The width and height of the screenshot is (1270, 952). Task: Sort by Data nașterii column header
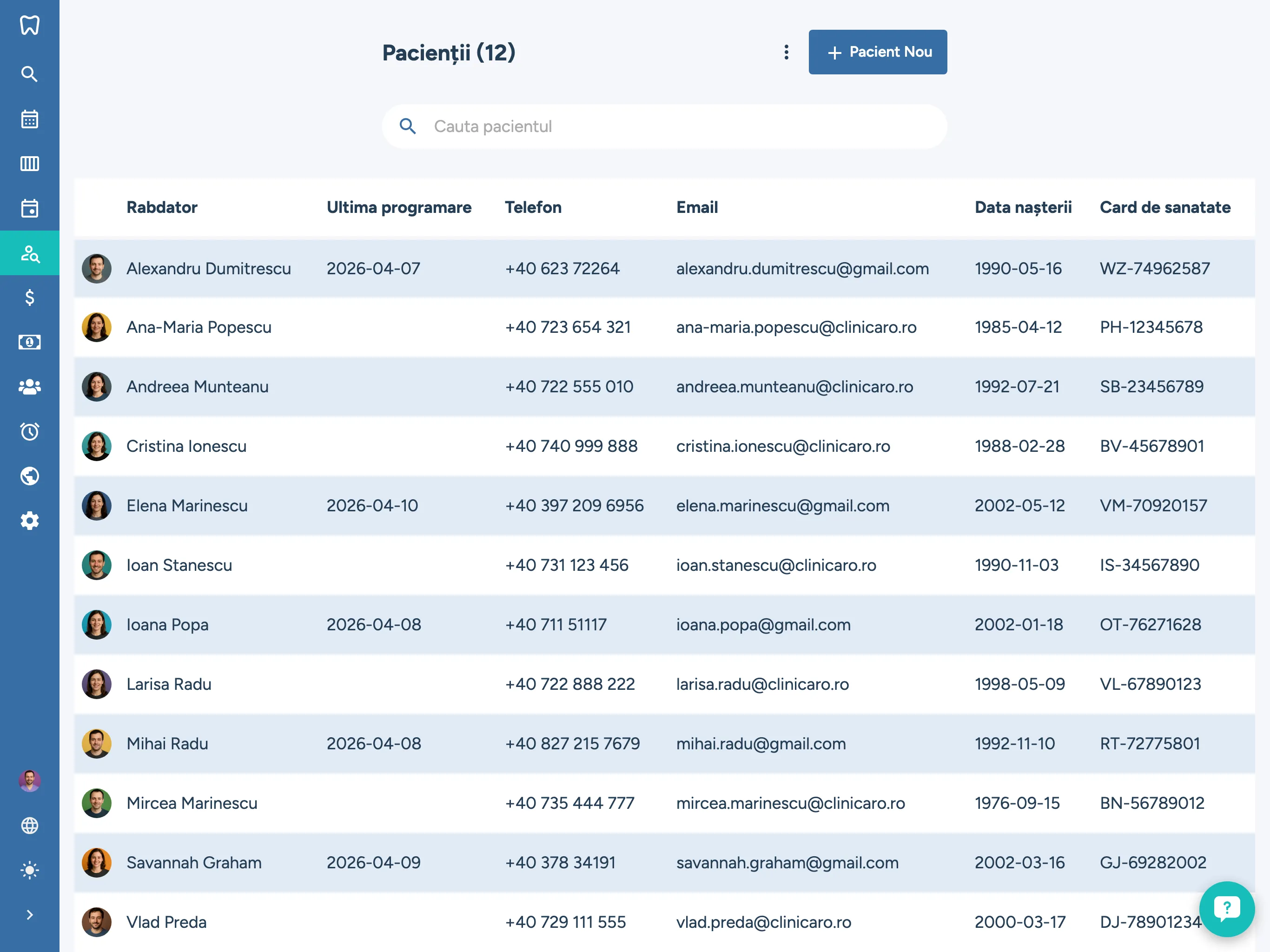click(x=1023, y=207)
